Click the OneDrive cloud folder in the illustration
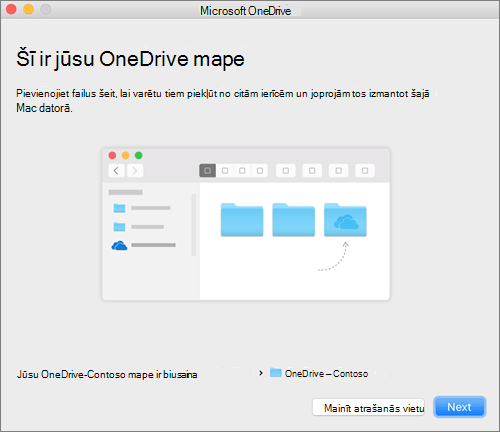This screenshot has height=432, width=500. [345, 220]
